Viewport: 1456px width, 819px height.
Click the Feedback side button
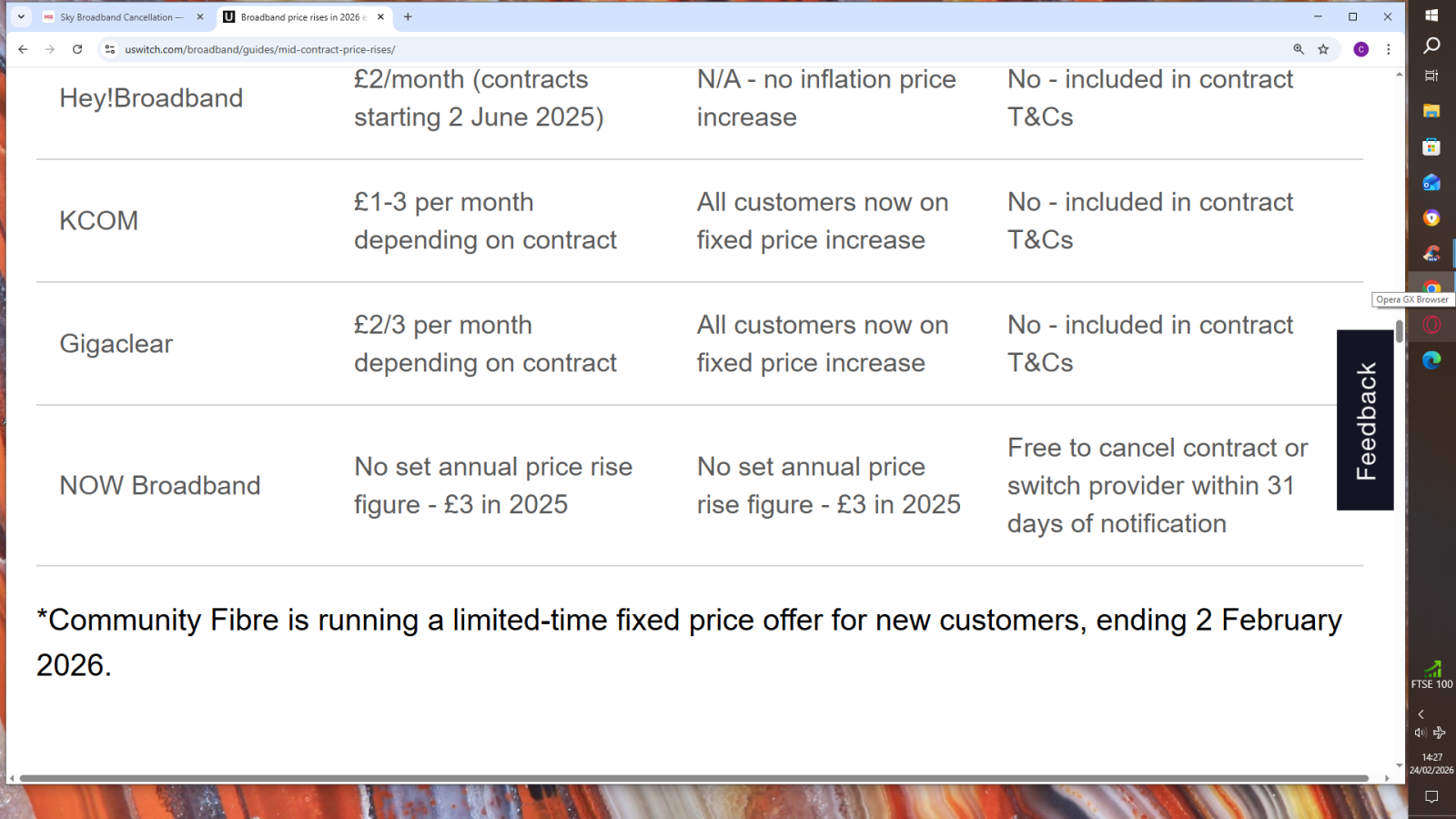tap(1365, 420)
